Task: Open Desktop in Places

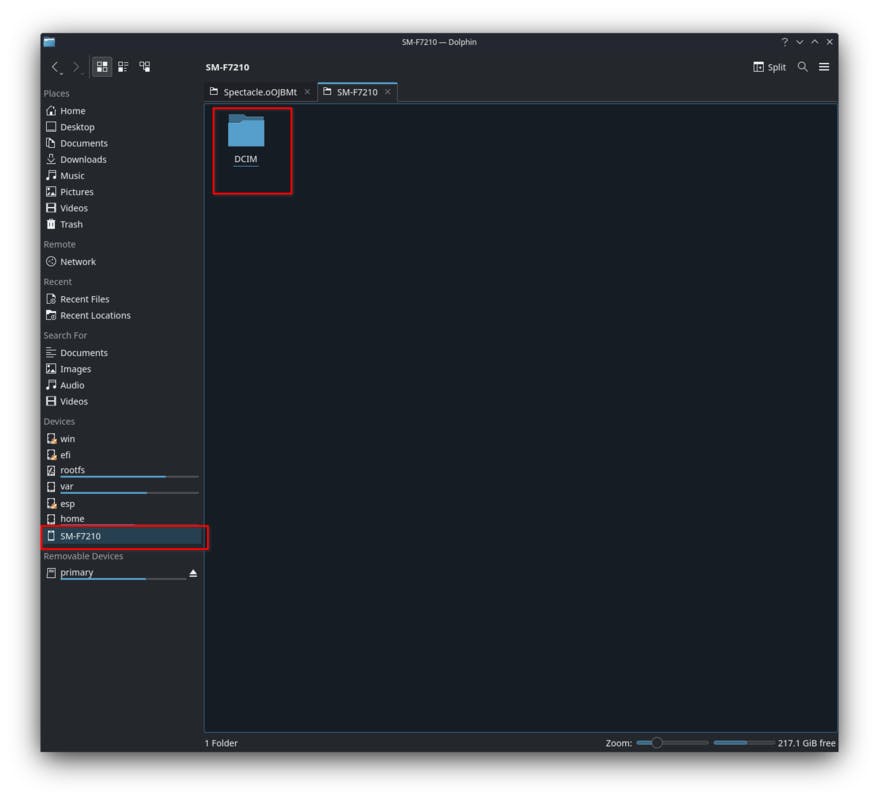Action: [121, 127]
